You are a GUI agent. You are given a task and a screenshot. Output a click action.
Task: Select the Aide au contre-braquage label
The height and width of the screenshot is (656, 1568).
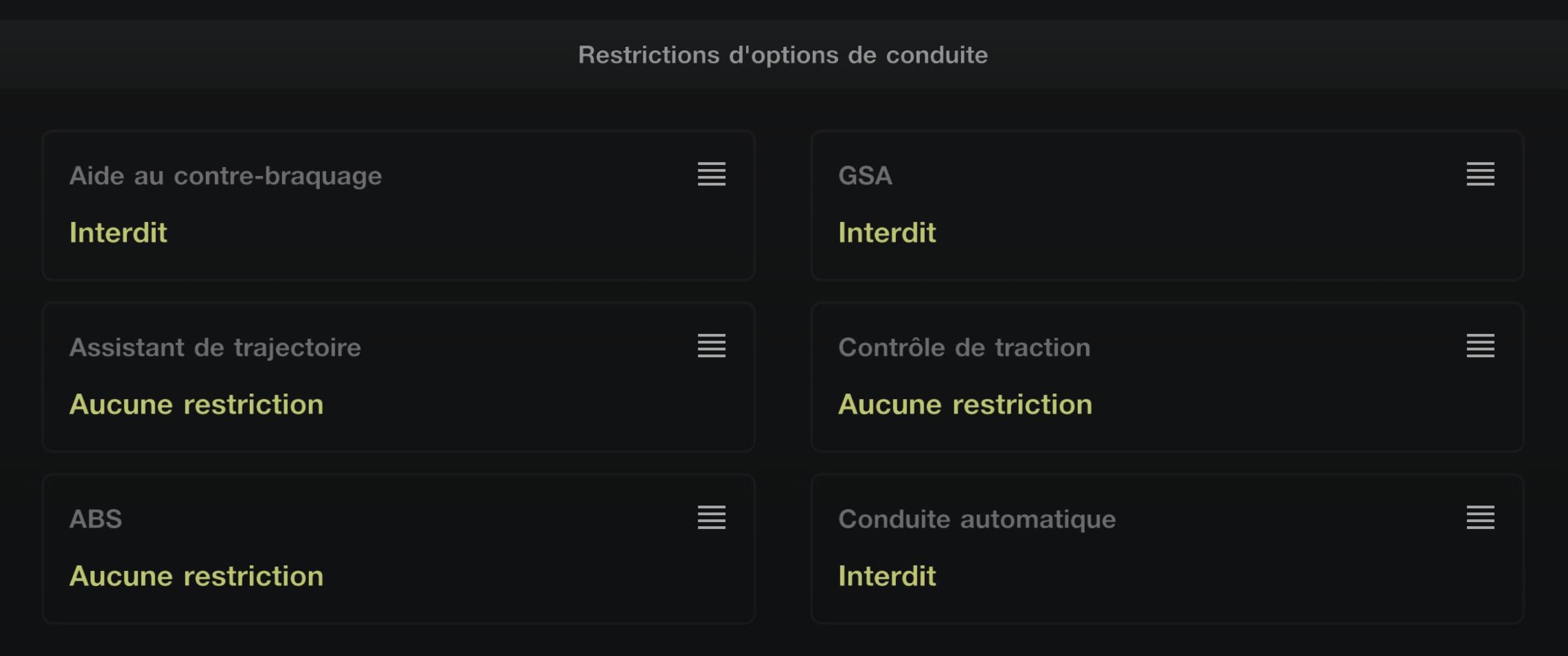[x=225, y=176]
